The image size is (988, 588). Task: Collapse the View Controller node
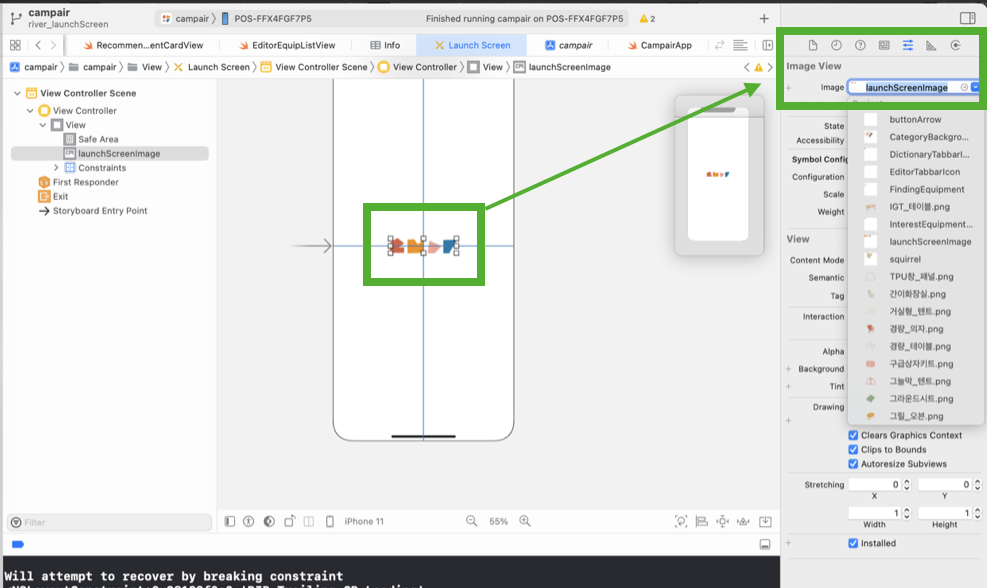pyautogui.click(x=30, y=110)
